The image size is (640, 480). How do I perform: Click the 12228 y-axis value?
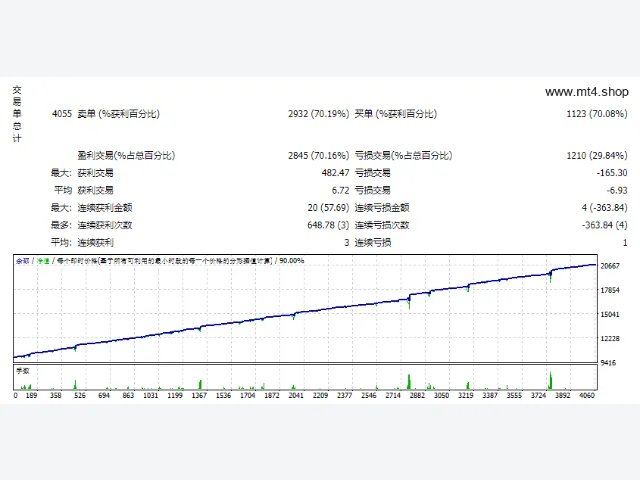(x=610, y=339)
